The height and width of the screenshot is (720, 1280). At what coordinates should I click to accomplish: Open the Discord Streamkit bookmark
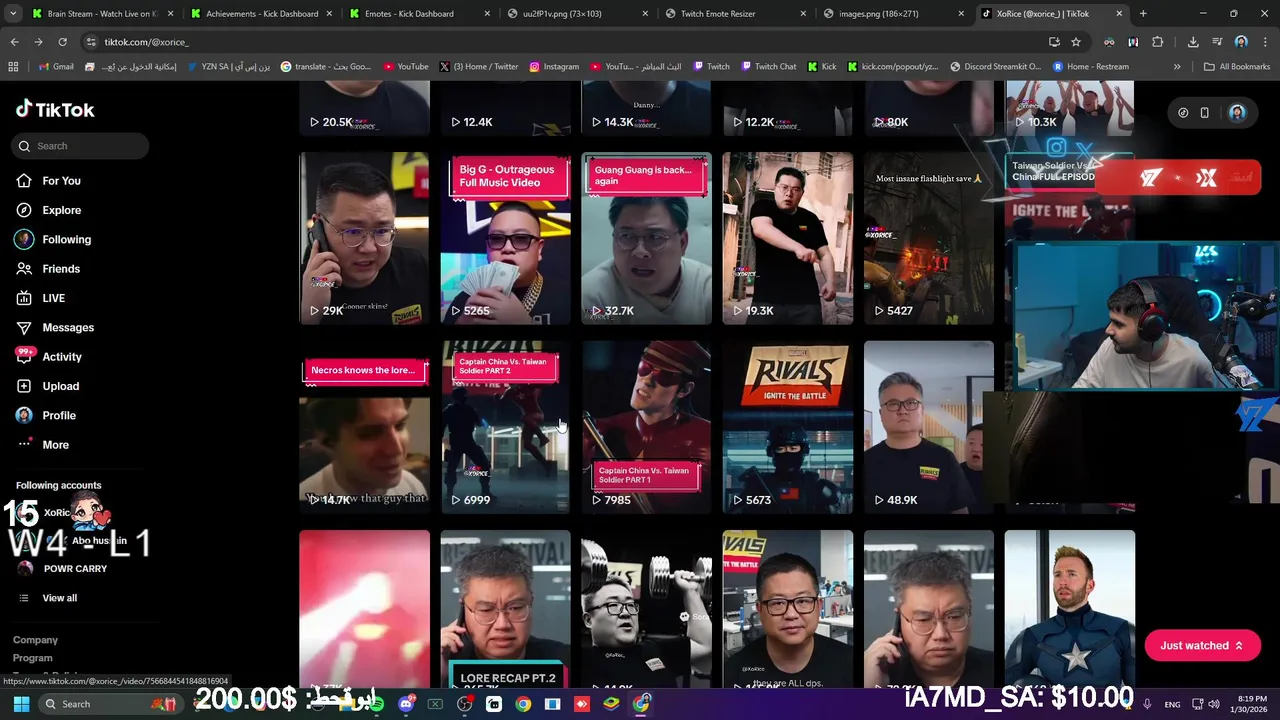tap(995, 67)
